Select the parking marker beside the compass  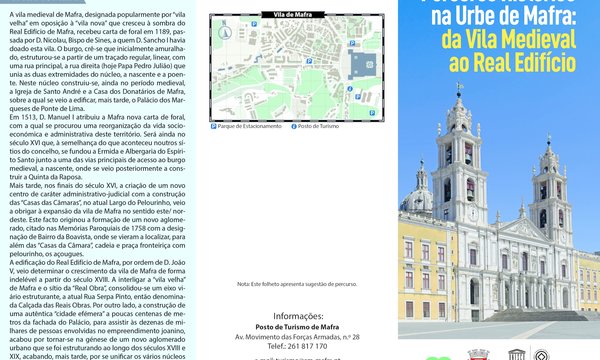254,24
